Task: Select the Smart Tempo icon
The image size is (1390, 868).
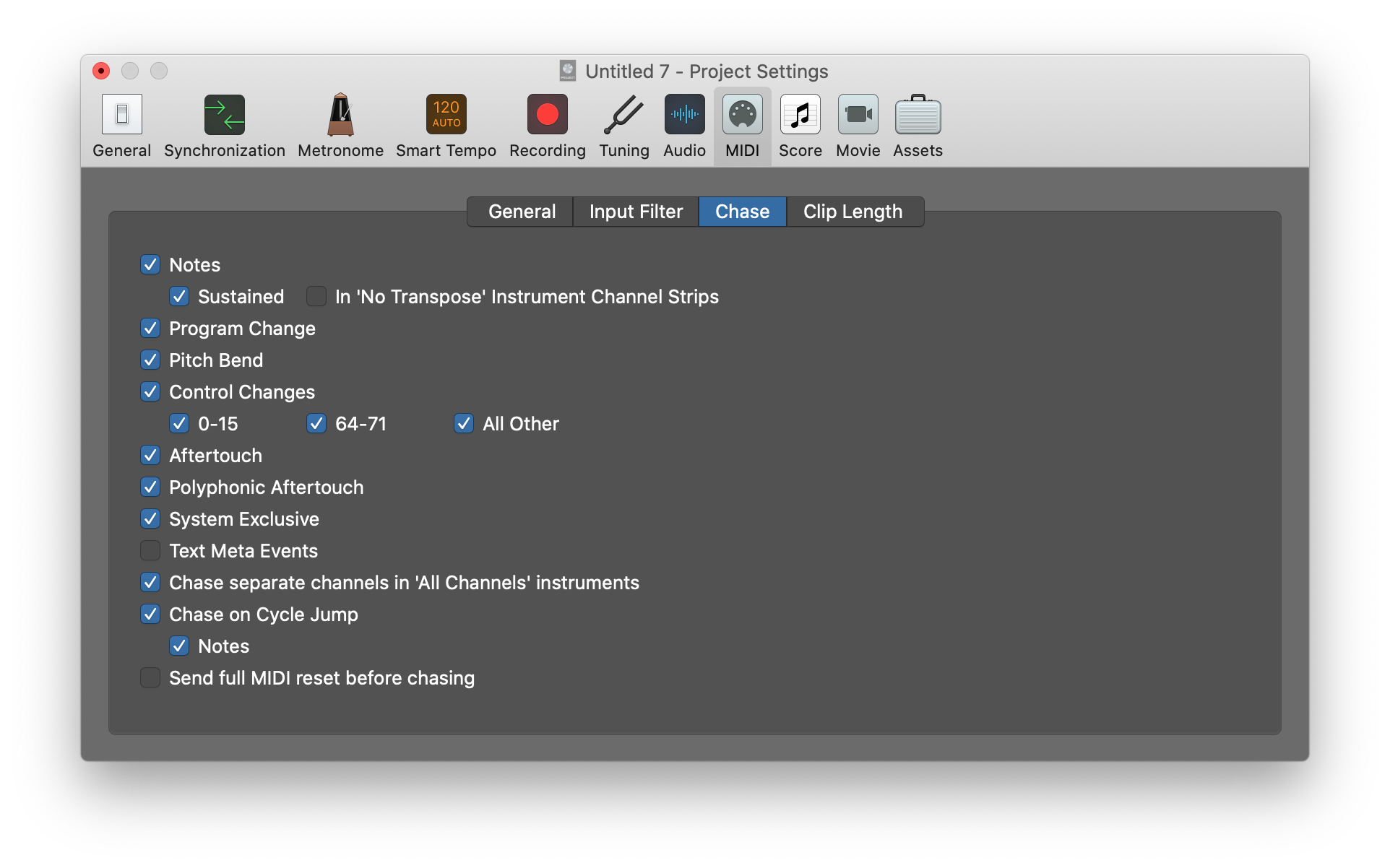Action: click(x=446, y=116)
